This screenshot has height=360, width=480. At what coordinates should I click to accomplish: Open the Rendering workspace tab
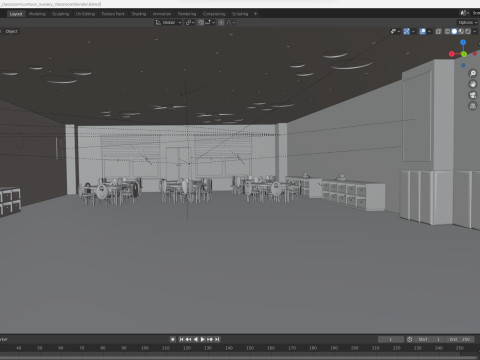tap(187, 14)
